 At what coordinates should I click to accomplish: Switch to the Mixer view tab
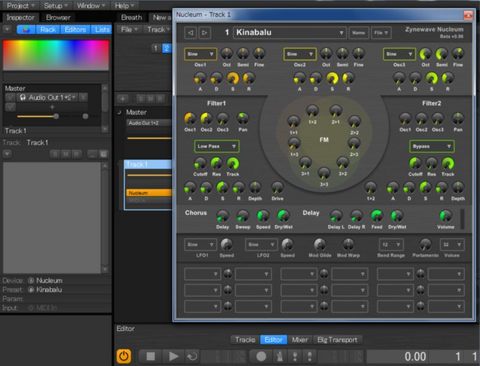tap(300, 340)
